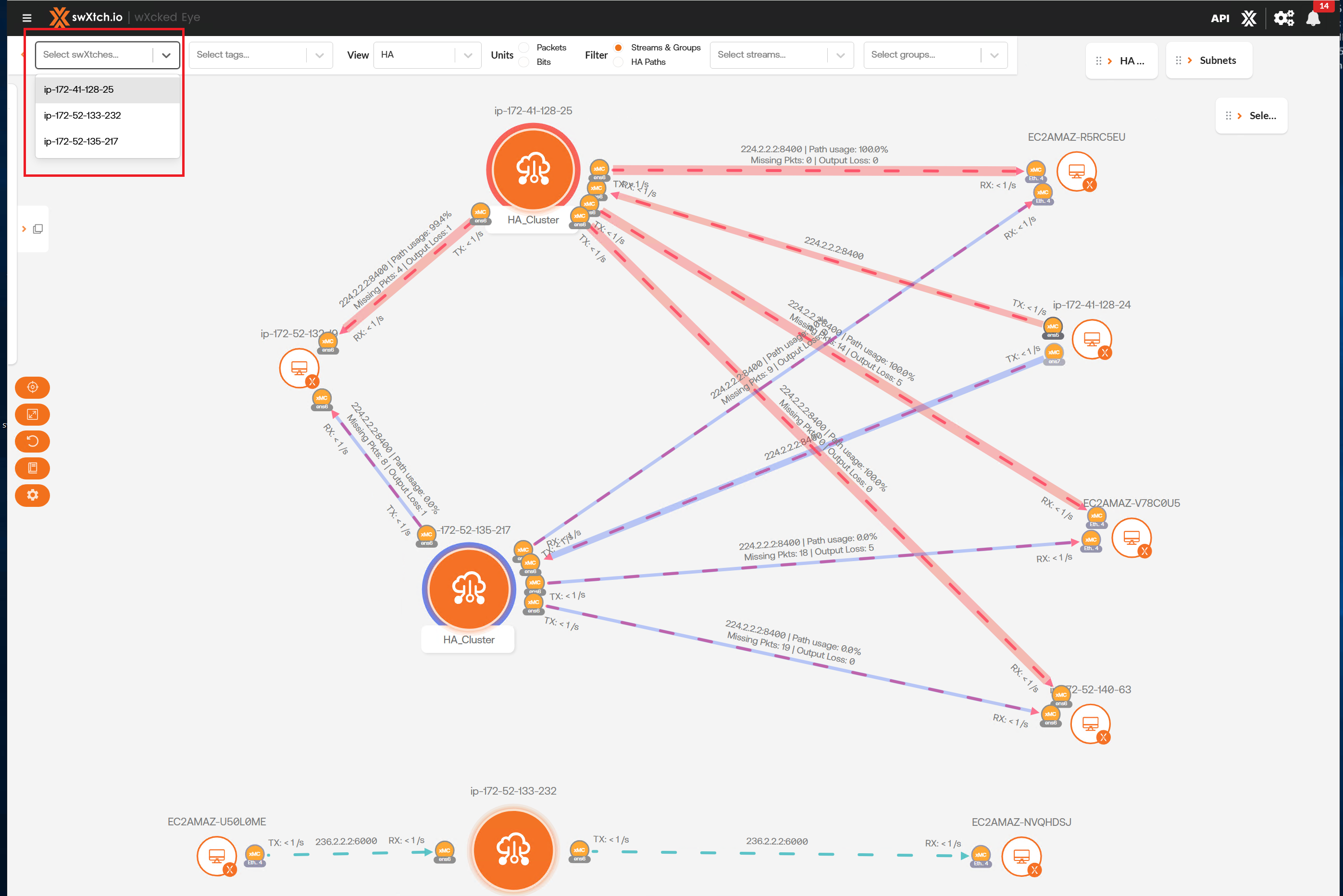Image resolution: width=1343 pixels, height=896 pixels.
Task: Click the orange reset rotate icon
Action: click(x=33, y=441)
